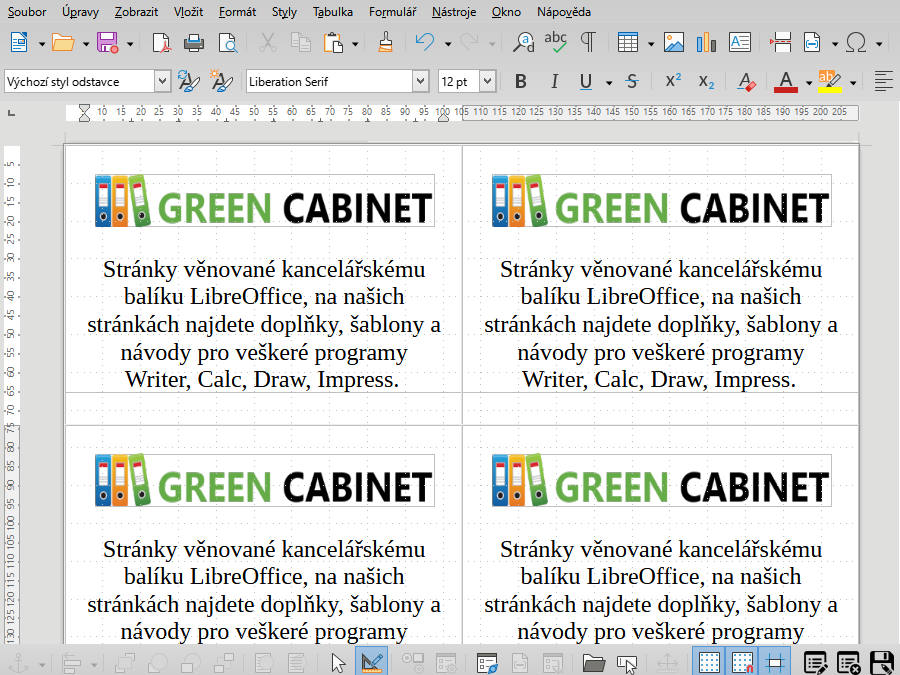This screenshot has height=675, width=900.
Task: Toggle form design mode
Action: (x=372, y=664)
